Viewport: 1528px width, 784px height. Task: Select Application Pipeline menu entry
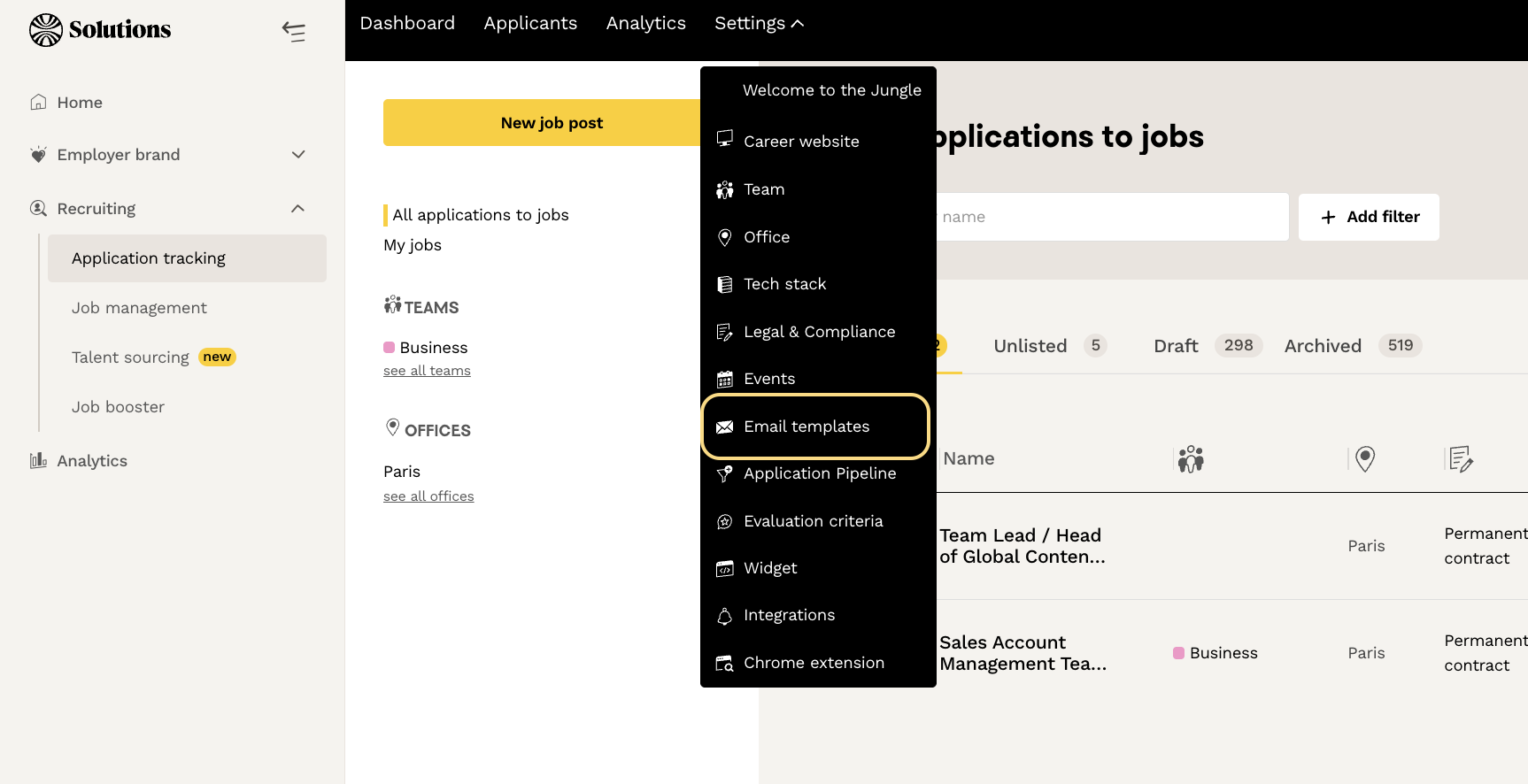819,473
